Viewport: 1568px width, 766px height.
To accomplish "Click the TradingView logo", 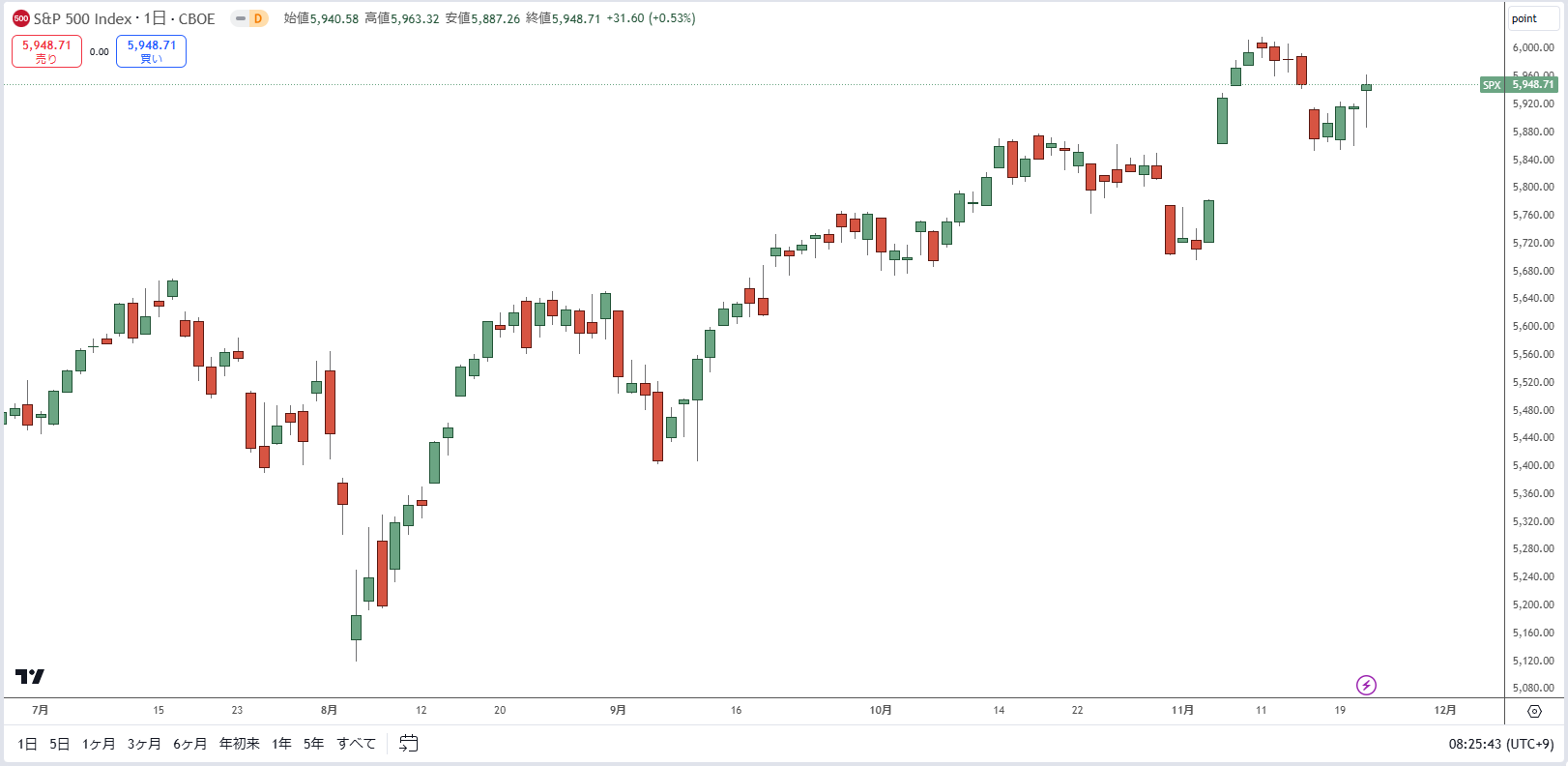I will coord(30,676).
